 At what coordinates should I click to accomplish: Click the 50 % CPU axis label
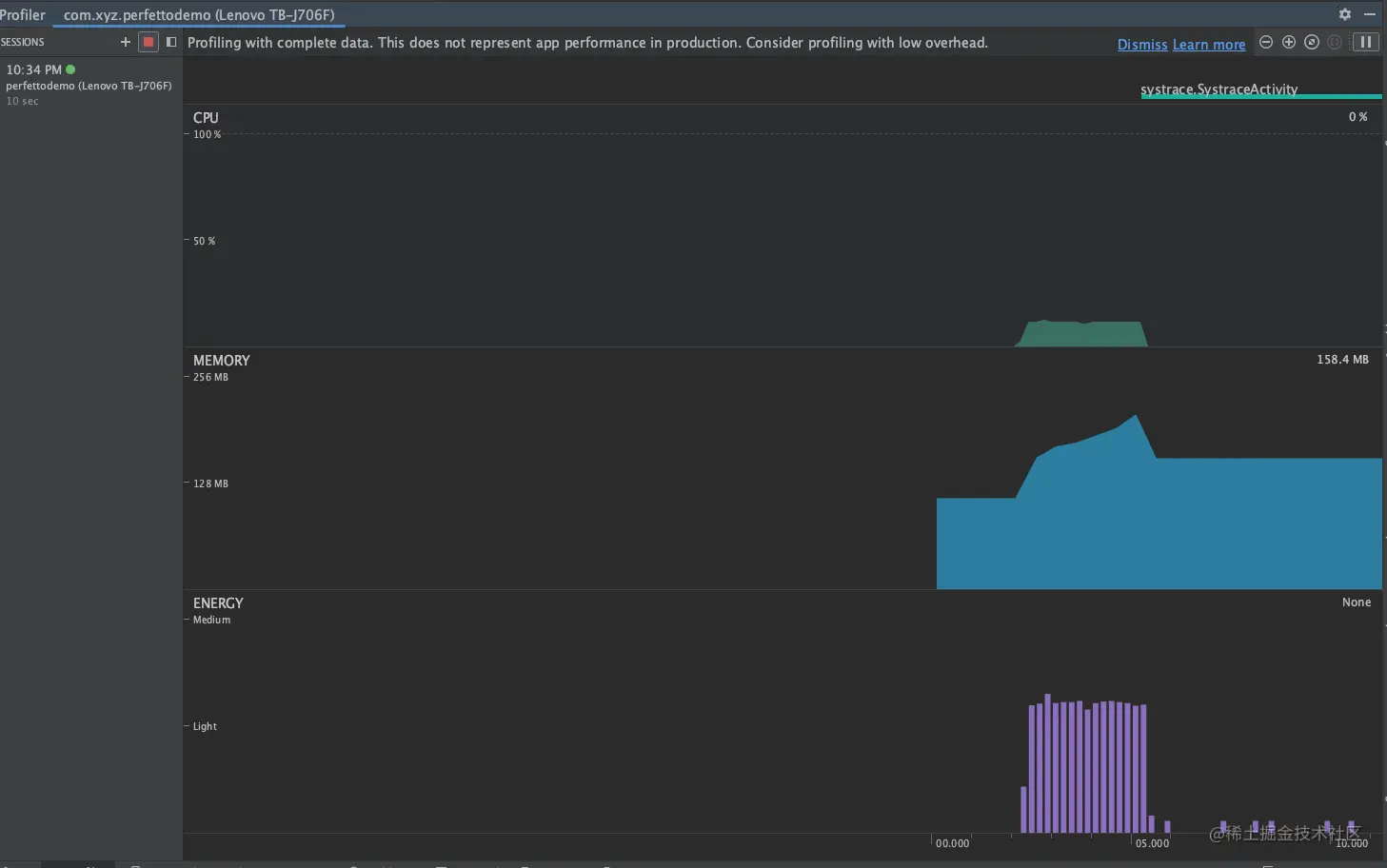pyautogui.click(x=205, y=241)
